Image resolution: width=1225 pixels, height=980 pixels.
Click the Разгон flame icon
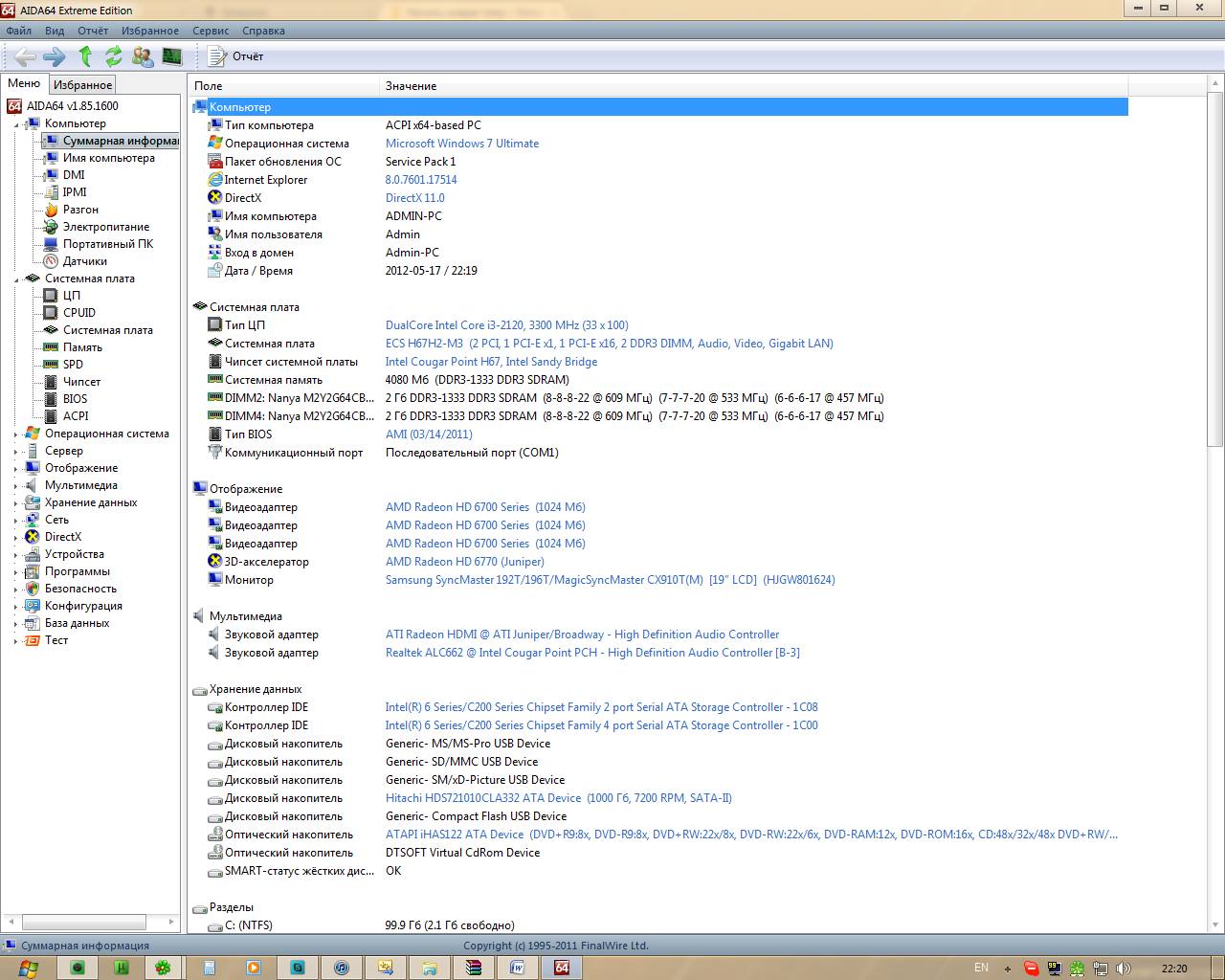52,210
